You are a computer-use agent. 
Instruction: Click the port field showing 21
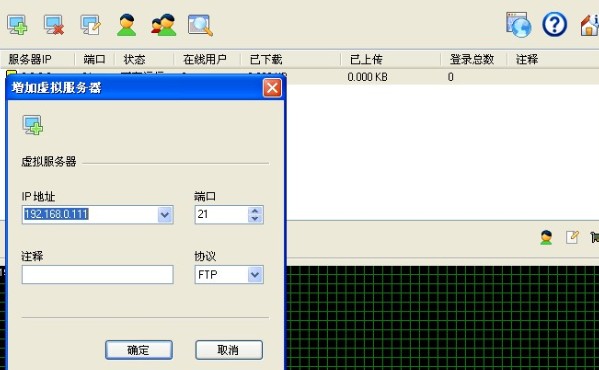point(222,215)
